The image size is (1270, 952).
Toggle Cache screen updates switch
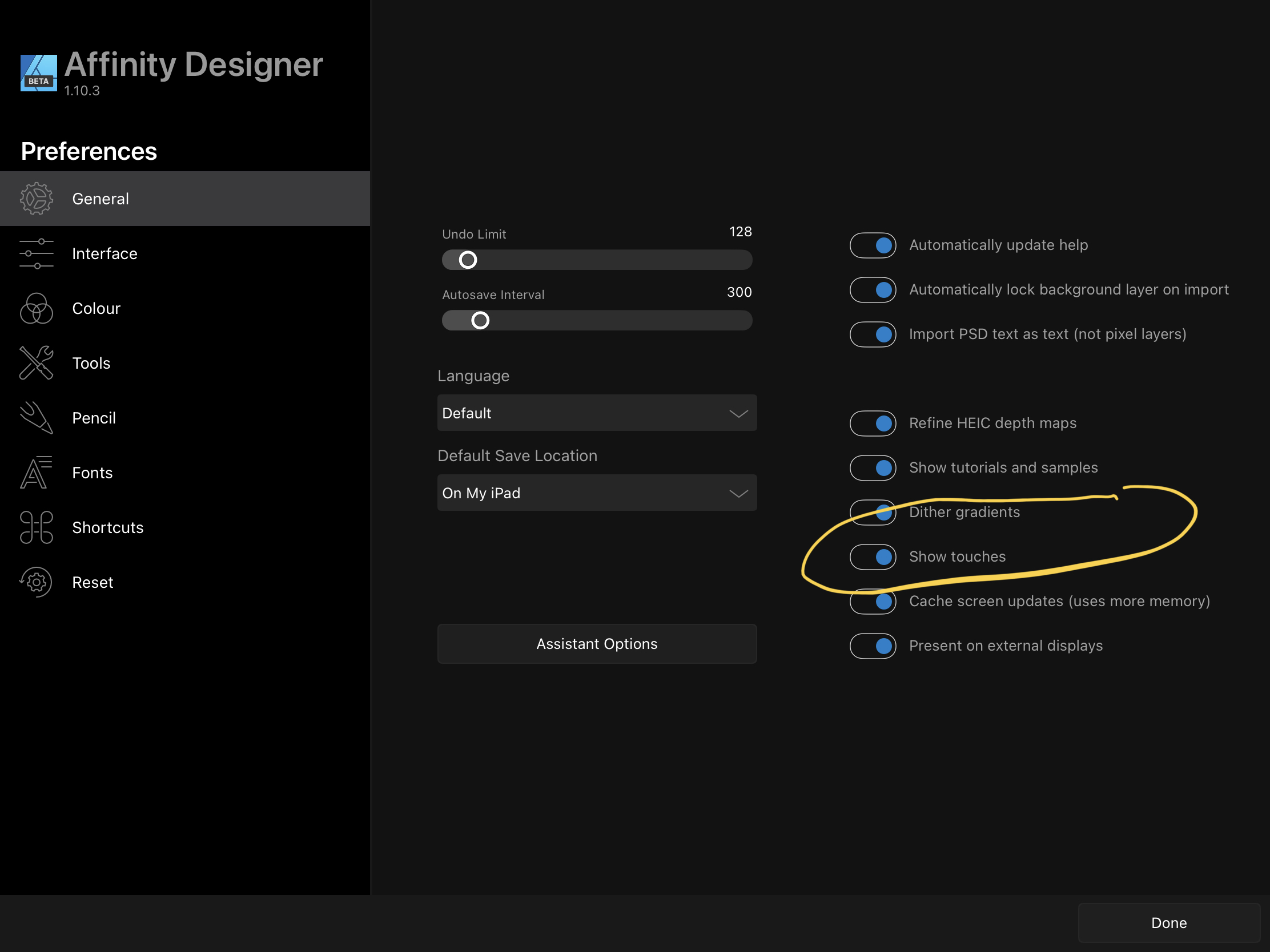click(x=873, y=601)
